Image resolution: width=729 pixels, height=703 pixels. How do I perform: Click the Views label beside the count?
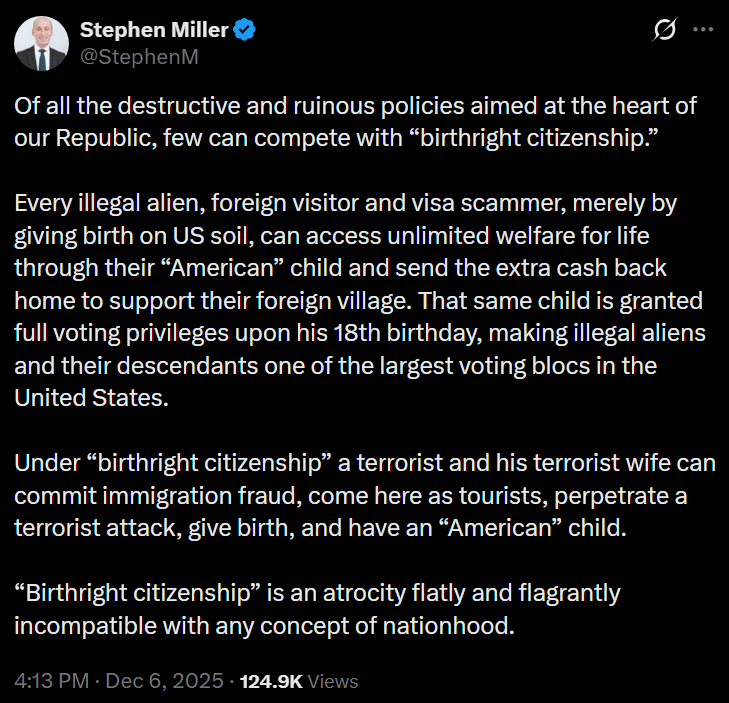[334, 681]
